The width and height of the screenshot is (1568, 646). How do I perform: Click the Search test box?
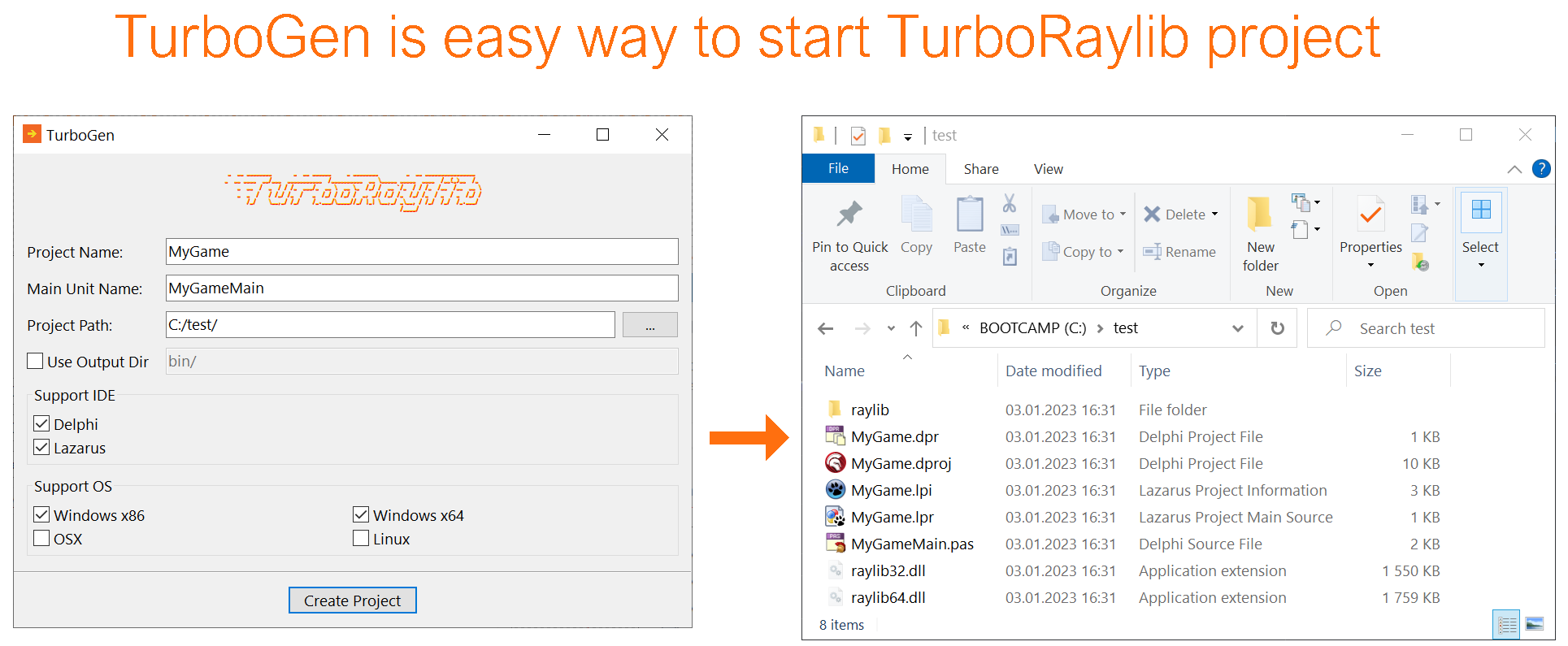pos(1426,328)
